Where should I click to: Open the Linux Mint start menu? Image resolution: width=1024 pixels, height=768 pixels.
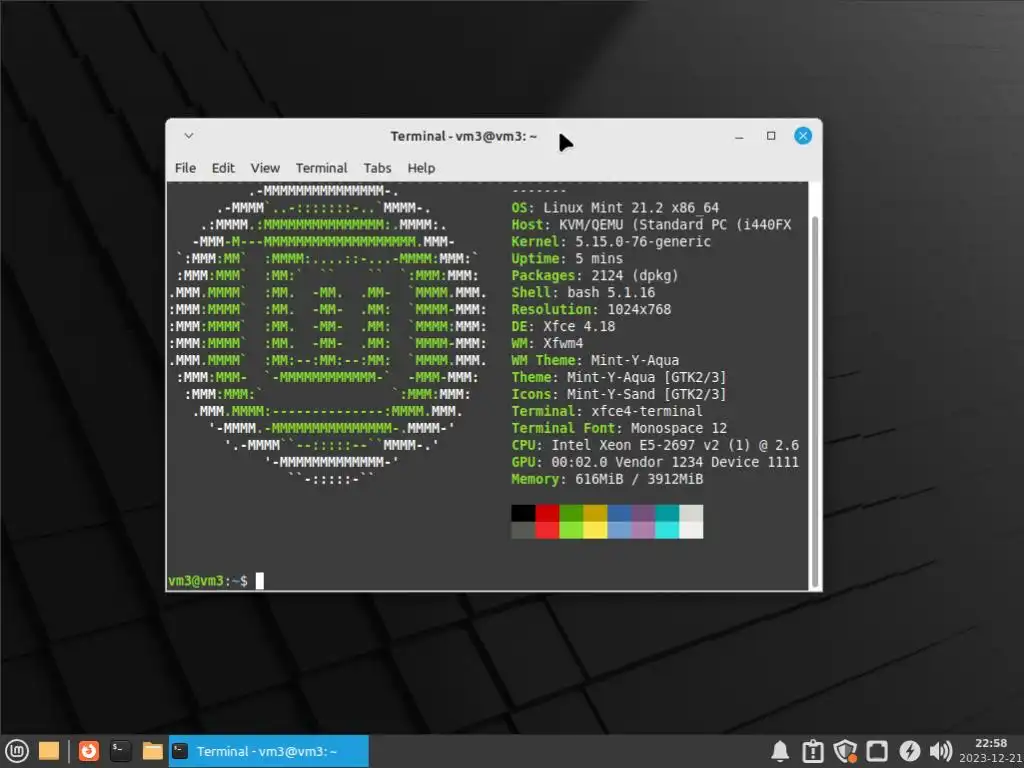[16, 751]
